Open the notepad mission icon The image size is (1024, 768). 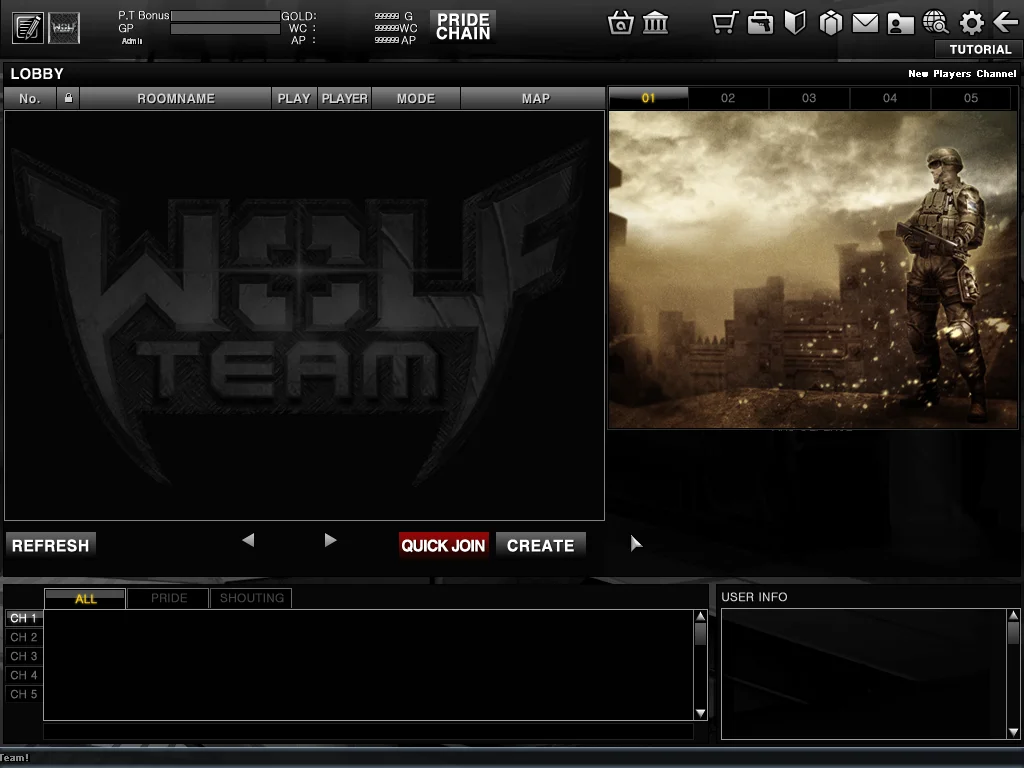[28, 28]
